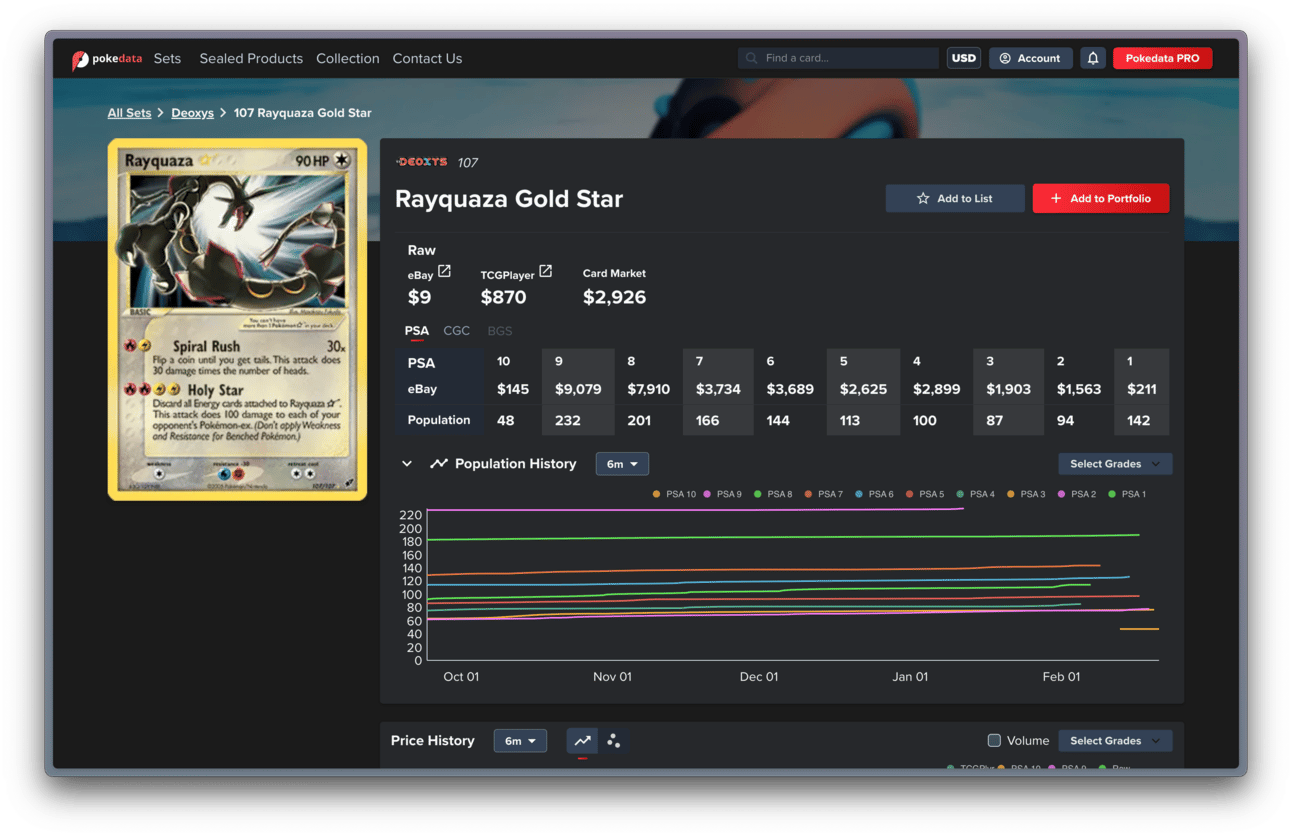Image resolution: width=1292 pixels, height=836 pixels.
Task: Select line chart view in Price History
Action: coord(582,741)
